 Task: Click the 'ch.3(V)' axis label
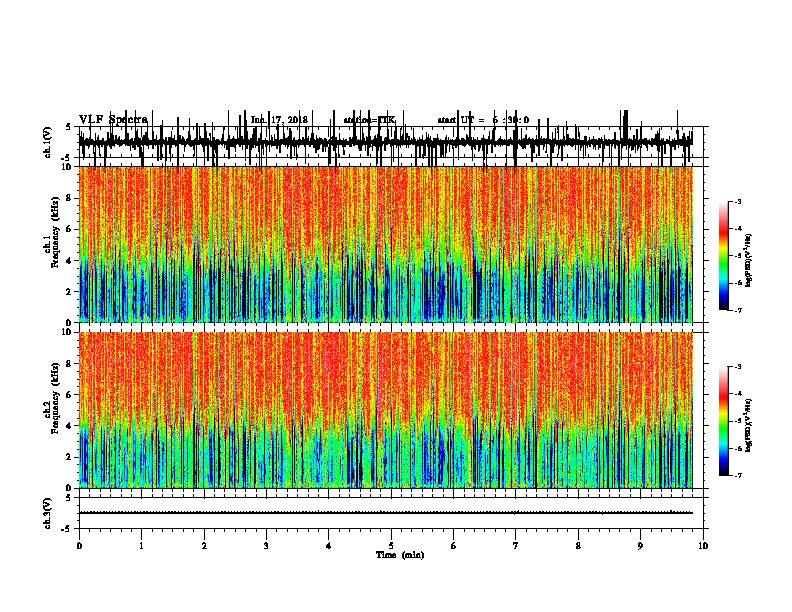48,513
